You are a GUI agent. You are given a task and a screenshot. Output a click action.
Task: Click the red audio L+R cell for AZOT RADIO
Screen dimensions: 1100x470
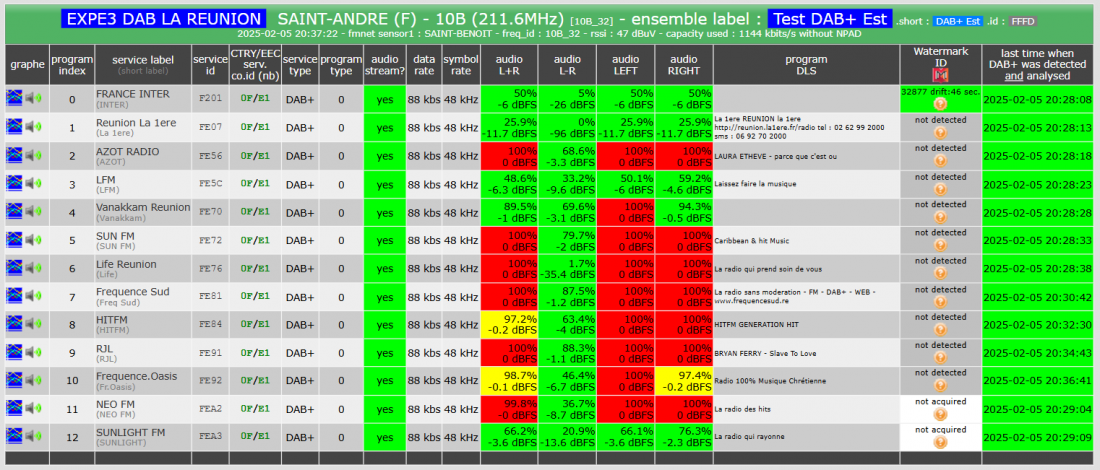(509, 156)
